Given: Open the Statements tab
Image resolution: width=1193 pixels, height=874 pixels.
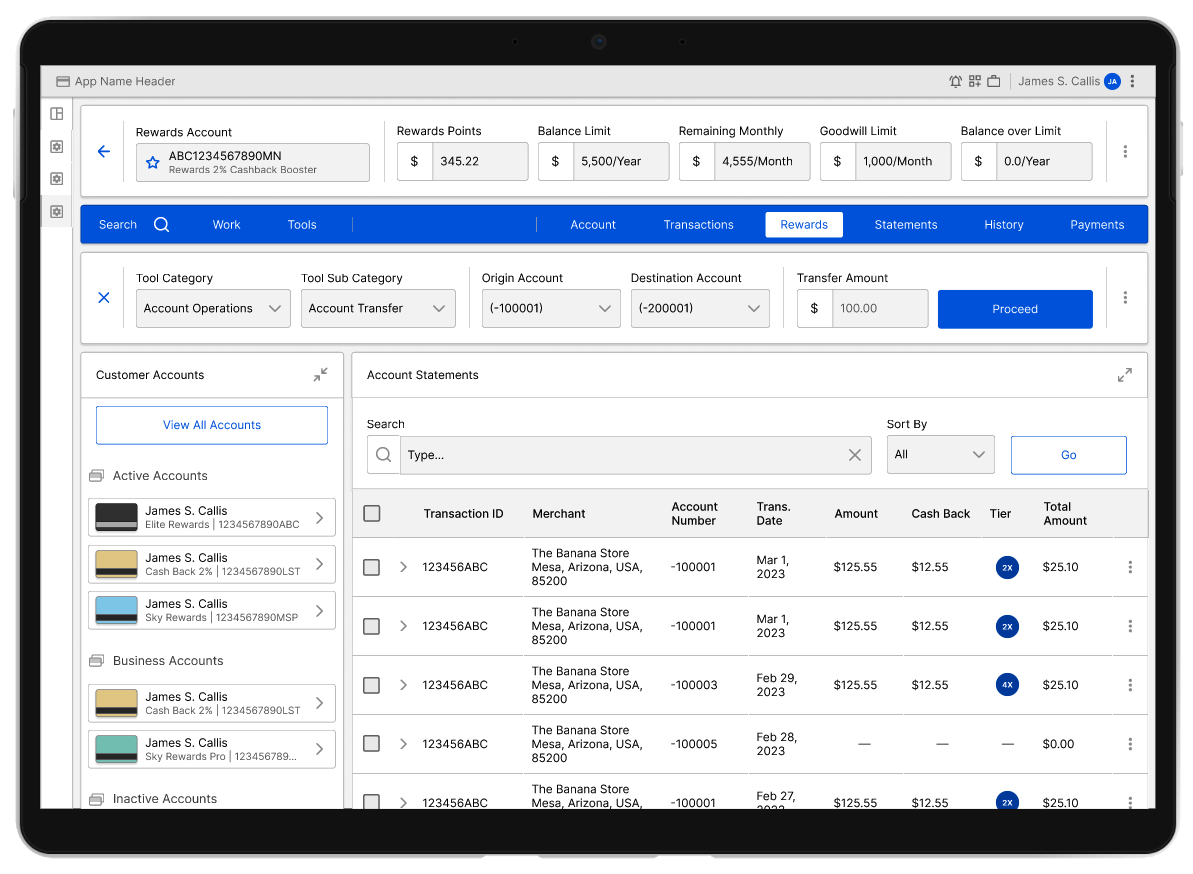Looking at the screenshot, I should tap(905, 225).
